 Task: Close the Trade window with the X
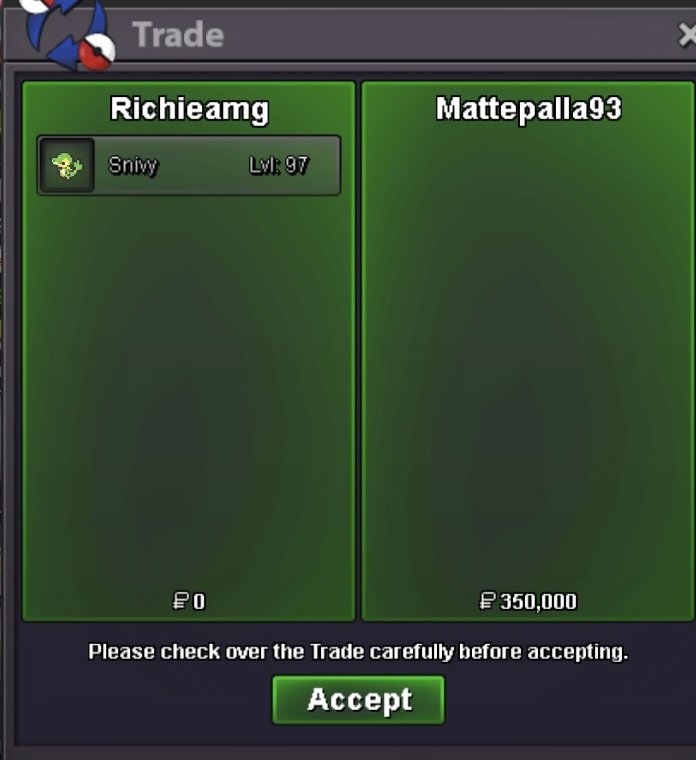point(687,35)
